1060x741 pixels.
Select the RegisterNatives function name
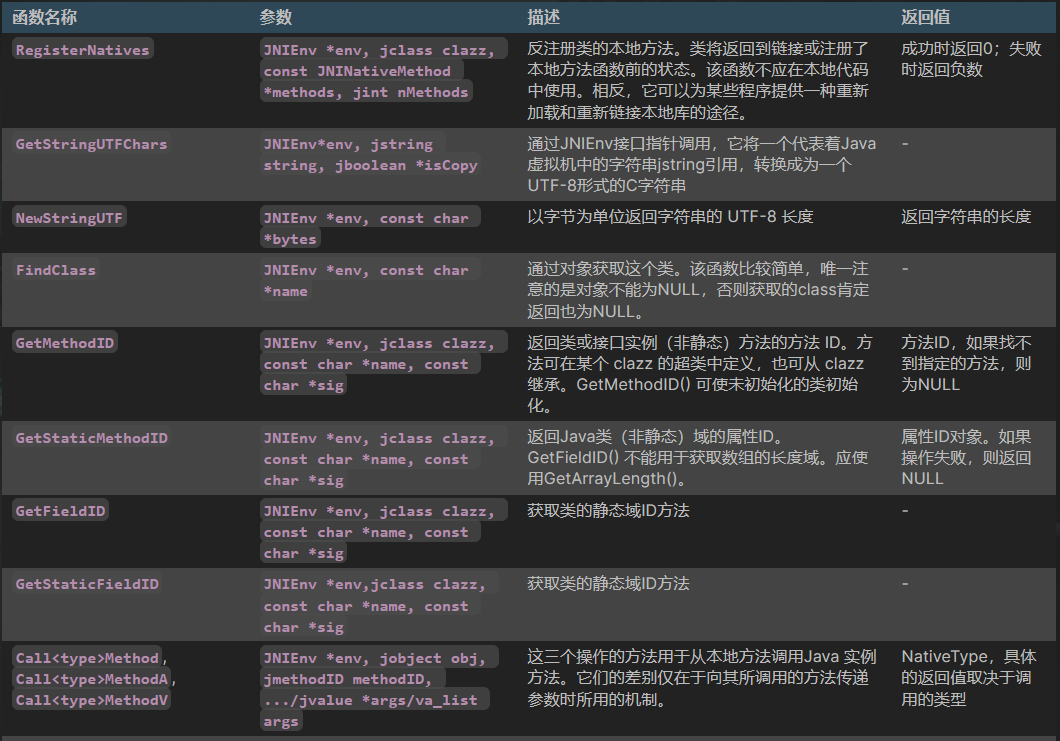(82, 49)
